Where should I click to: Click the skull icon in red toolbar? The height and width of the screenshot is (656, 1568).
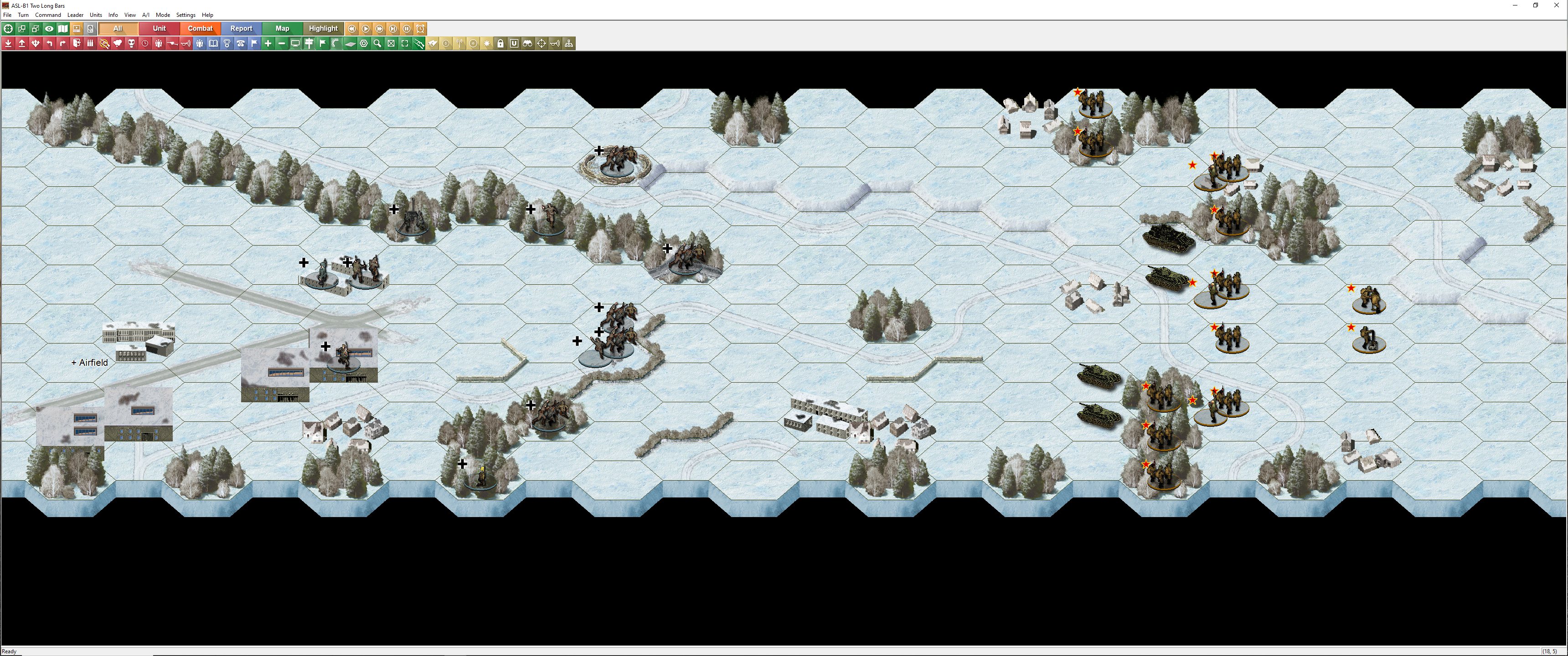coord(131,43)
